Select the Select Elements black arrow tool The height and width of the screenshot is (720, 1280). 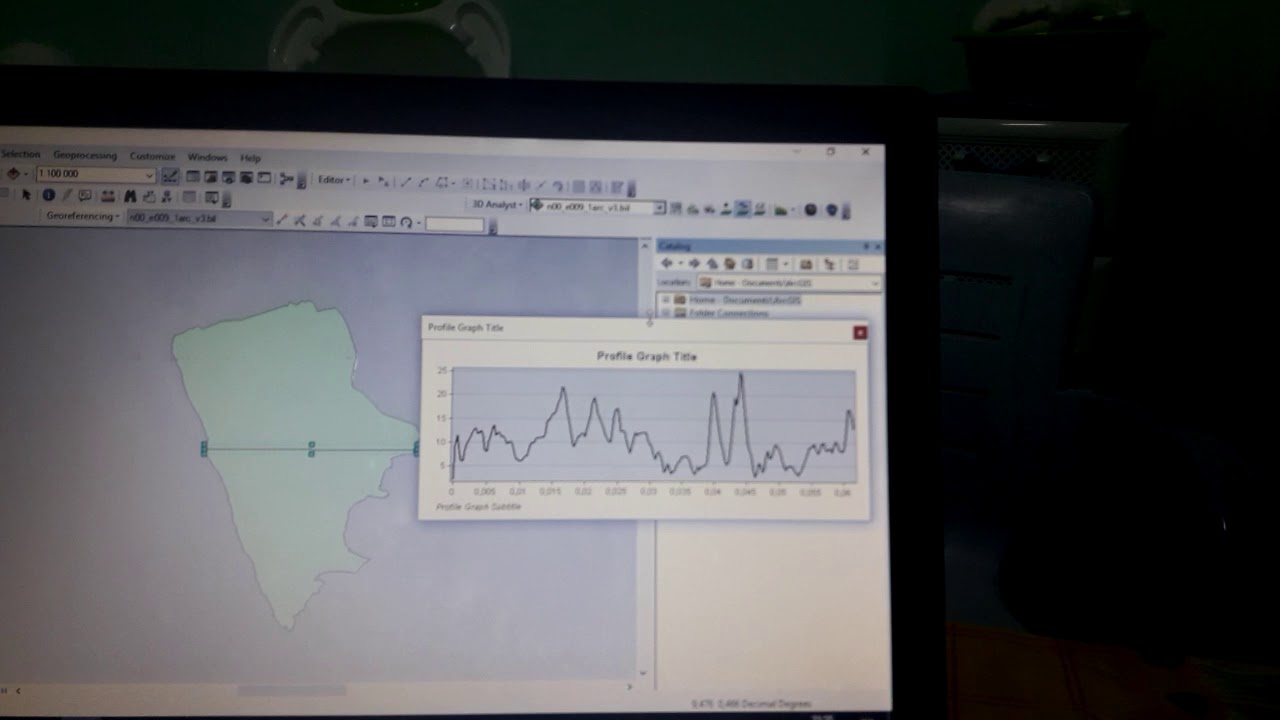(27, 195)
